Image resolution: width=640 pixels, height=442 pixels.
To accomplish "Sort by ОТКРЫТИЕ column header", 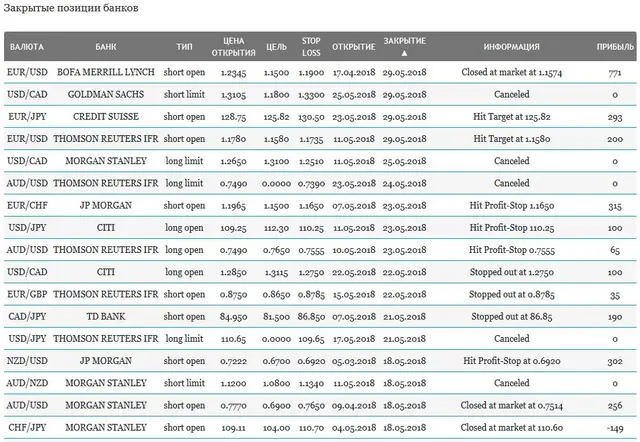I will [x=353, y=47].
